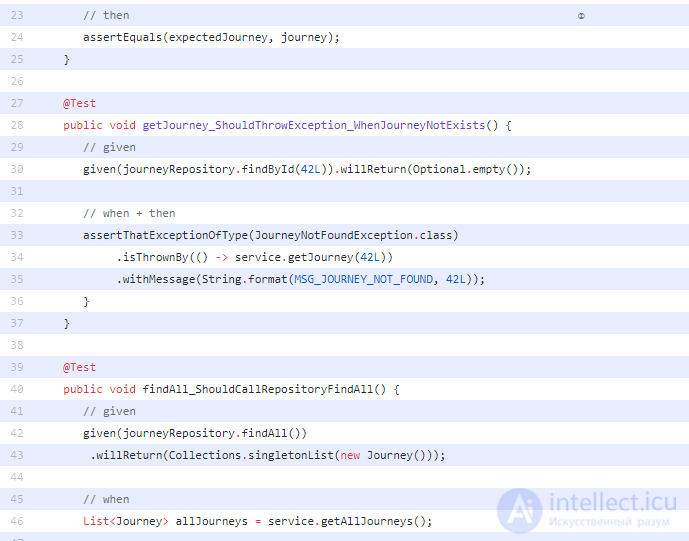Click service.getAllJourneys() call
This screenshot has height=541, width=689.
point(347,521)
